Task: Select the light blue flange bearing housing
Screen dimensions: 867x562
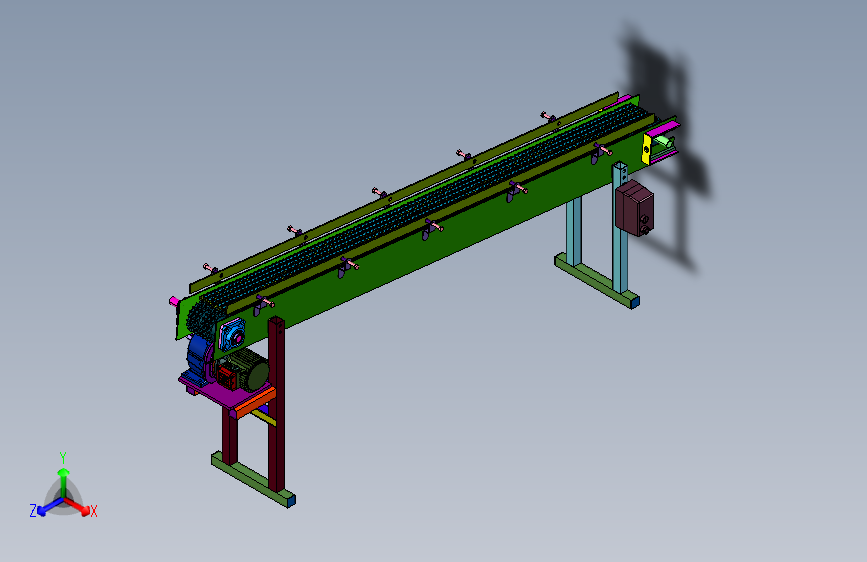Action: click(232, 334)
